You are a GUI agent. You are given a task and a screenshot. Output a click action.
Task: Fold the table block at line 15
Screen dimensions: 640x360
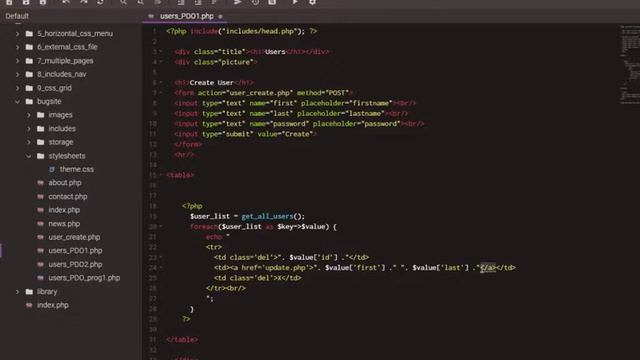(x=161, y=175)
